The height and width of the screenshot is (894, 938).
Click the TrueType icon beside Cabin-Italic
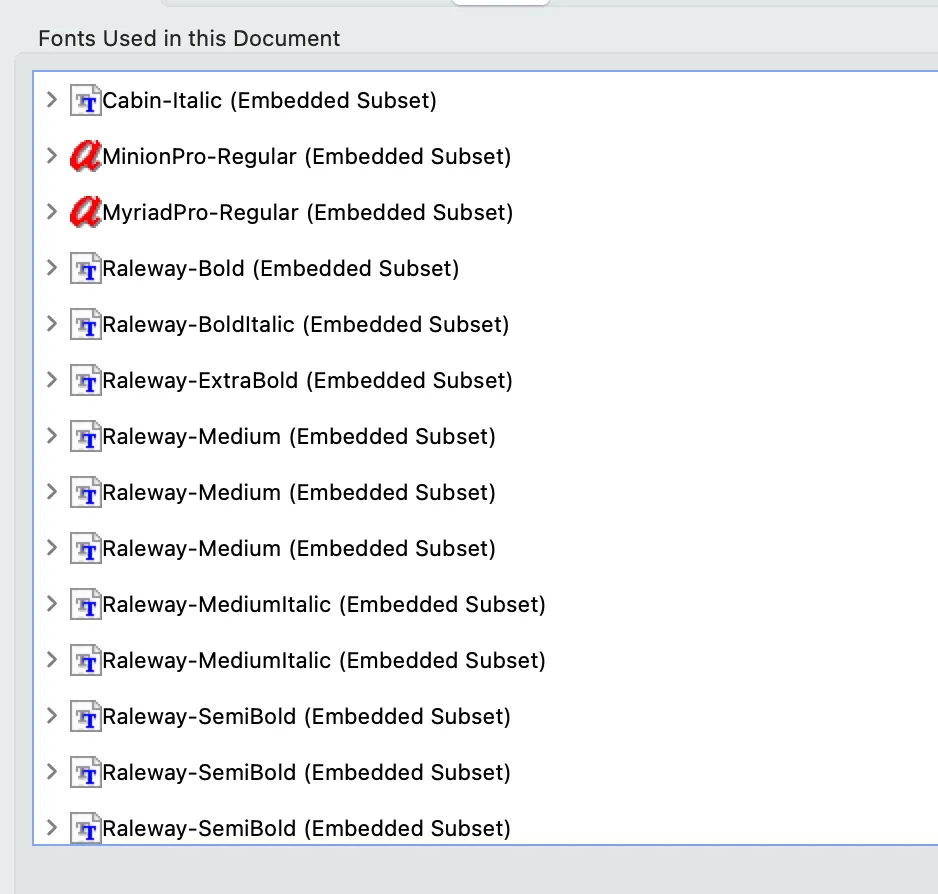[x=86, y=100]
